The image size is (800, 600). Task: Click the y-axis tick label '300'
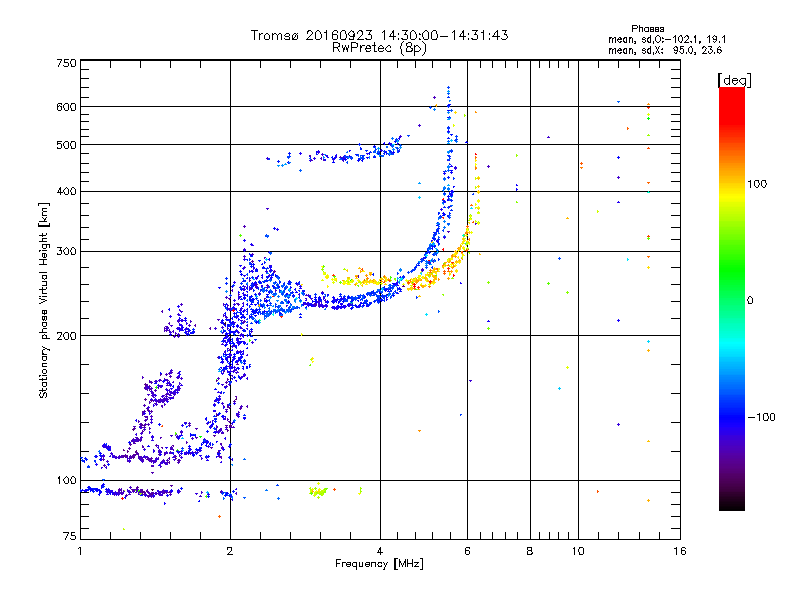tap(66, 251)
